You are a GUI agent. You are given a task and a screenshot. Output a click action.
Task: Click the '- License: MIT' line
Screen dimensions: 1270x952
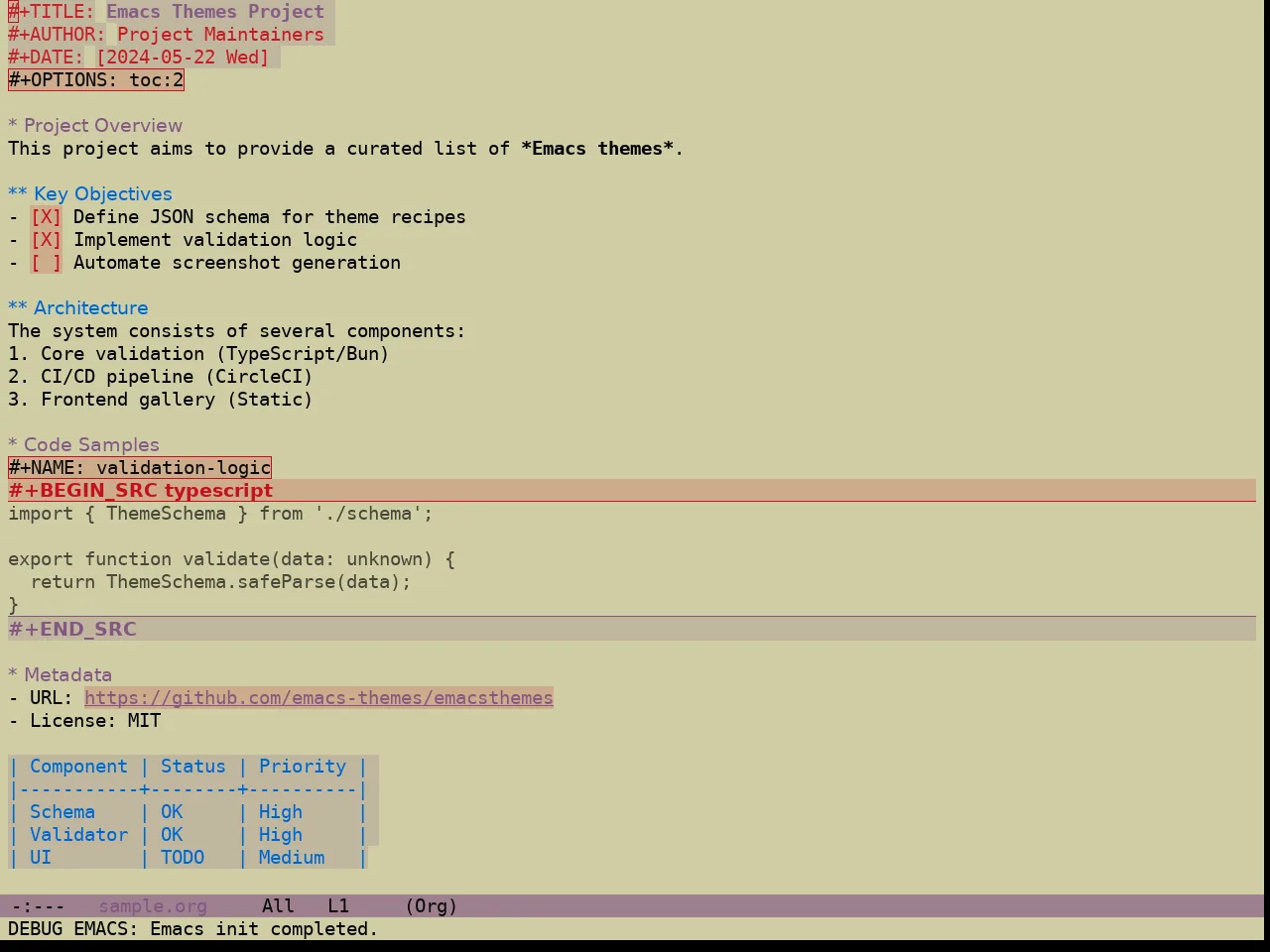84,721
